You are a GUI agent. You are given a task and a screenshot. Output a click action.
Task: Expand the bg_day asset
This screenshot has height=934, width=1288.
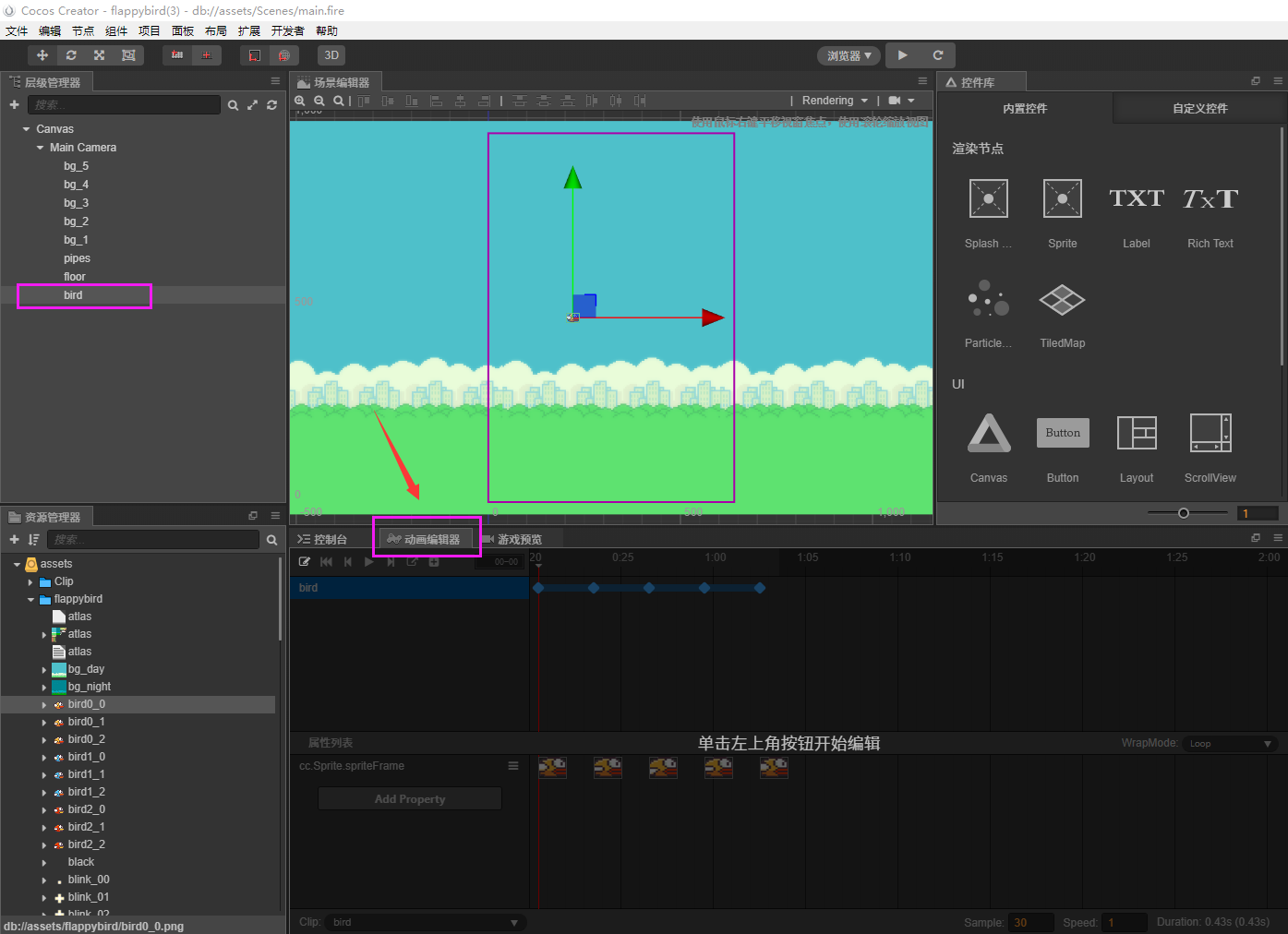point(44,670)
